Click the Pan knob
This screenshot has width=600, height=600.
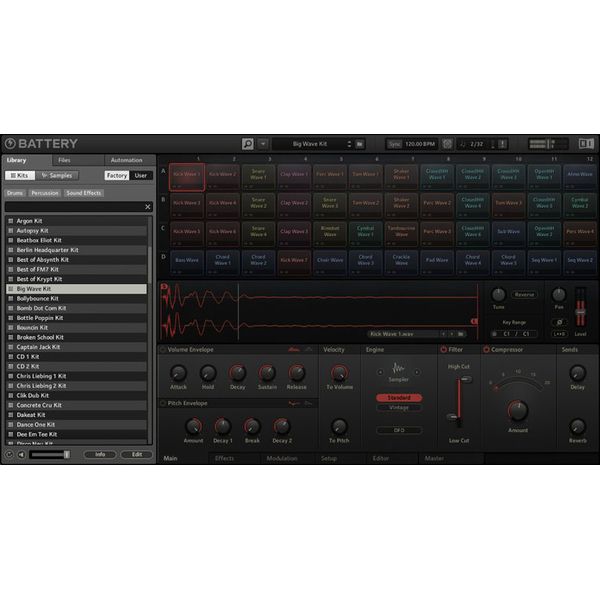pos(559,295)
